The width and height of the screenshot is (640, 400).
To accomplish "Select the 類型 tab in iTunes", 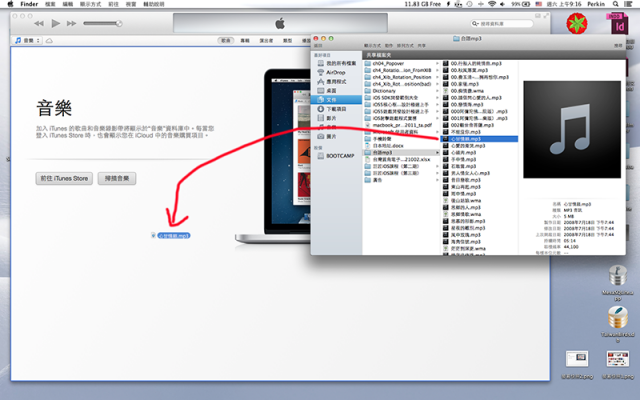I will tap(287, 40).
